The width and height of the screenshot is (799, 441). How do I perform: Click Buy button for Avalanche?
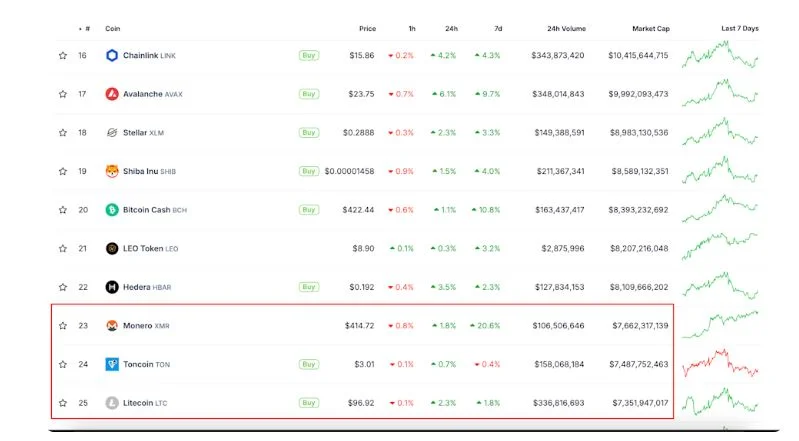point(309,94)
